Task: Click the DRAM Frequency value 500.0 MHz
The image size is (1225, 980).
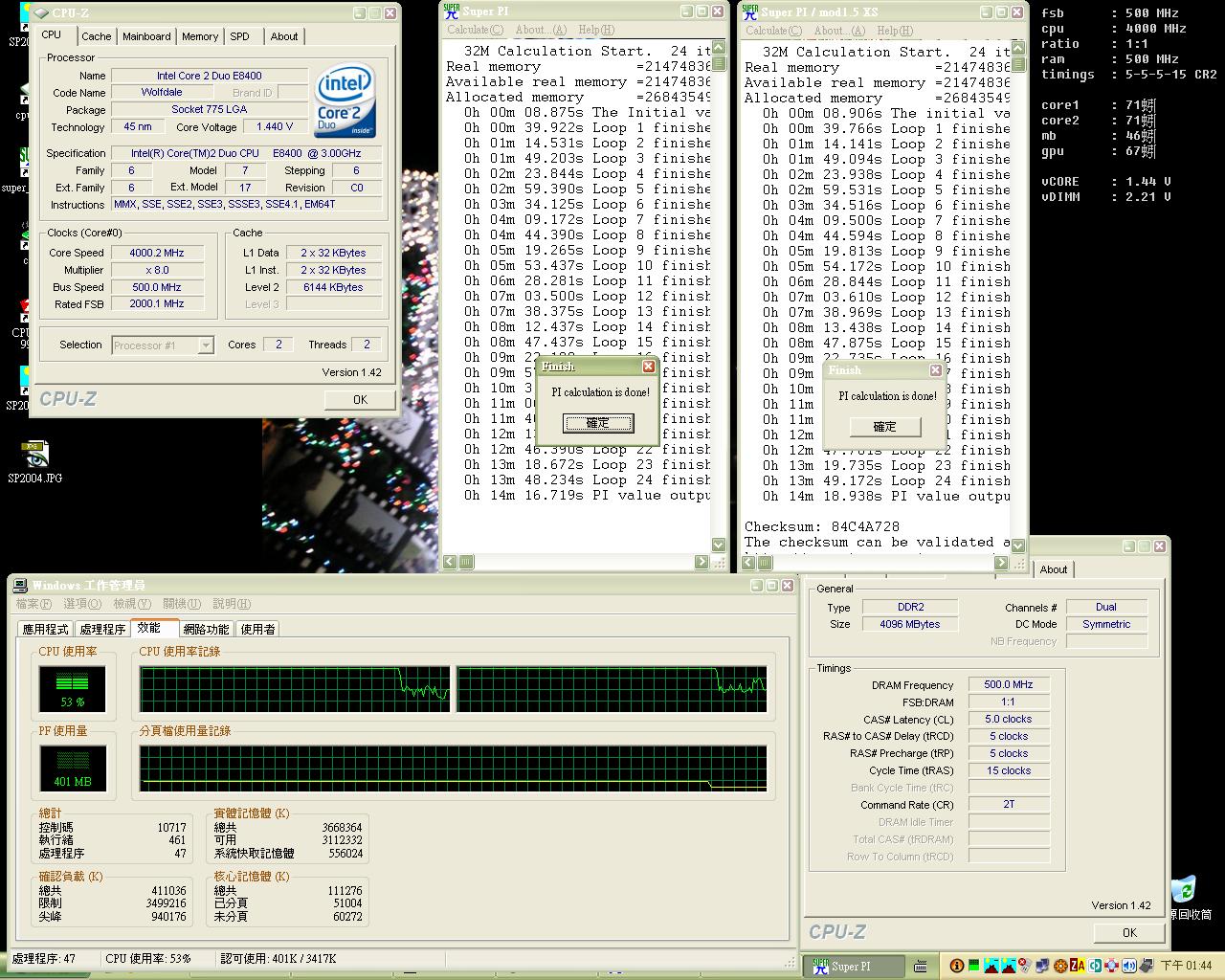Action: click(1009, 684)
